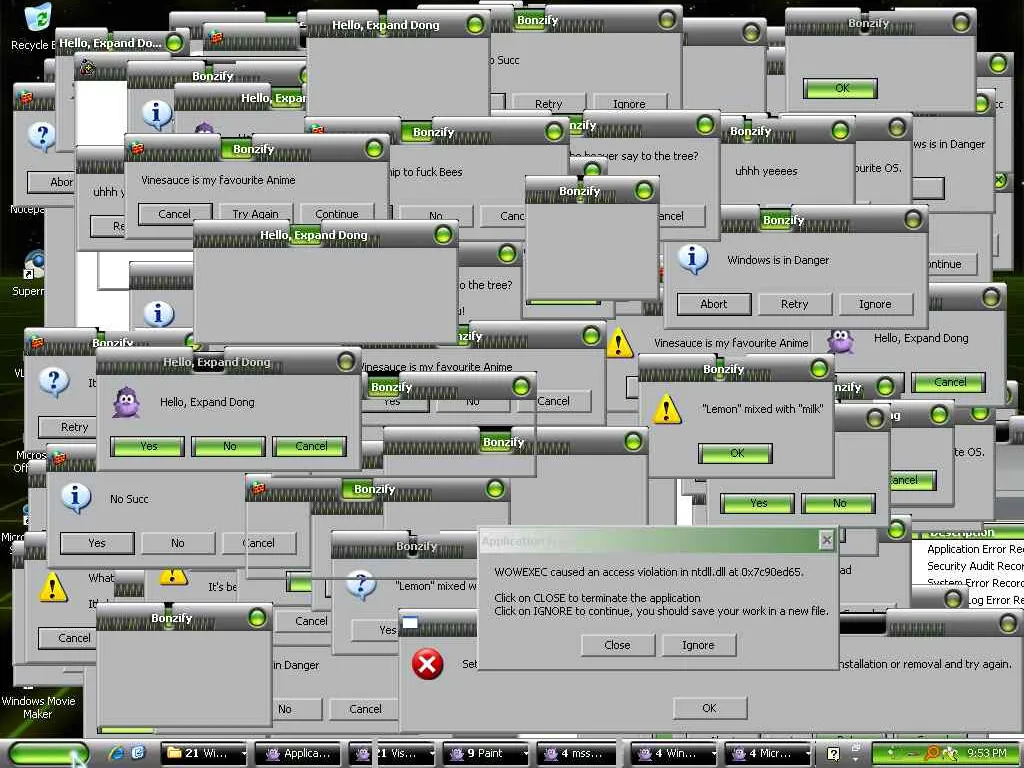Select the "Application Error Rec" list row

pyautogui.click(x=968, y=549)
